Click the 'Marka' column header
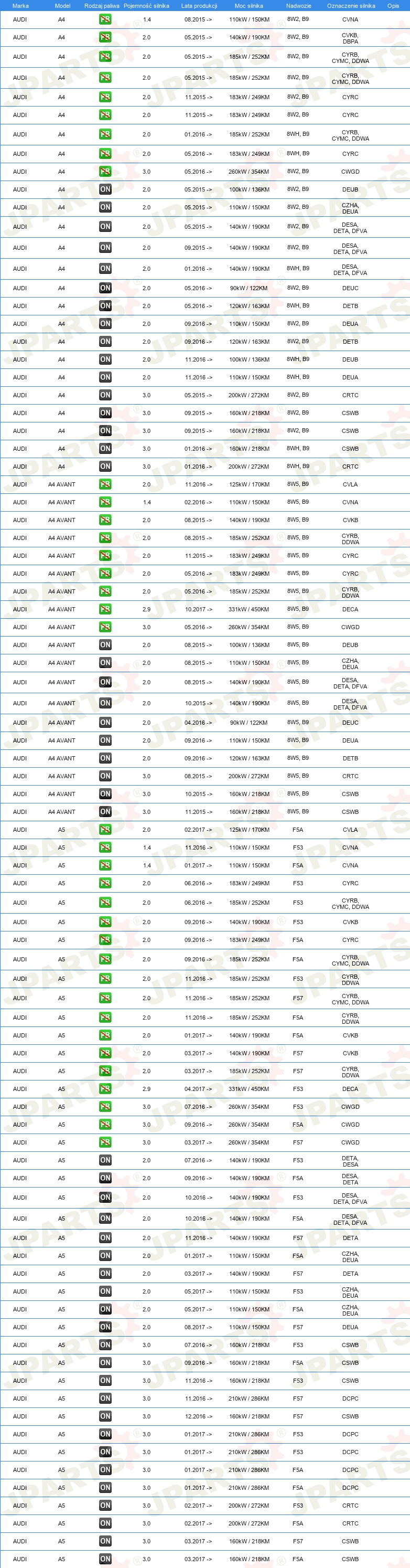410x1568 pixels. pos(20,5)
